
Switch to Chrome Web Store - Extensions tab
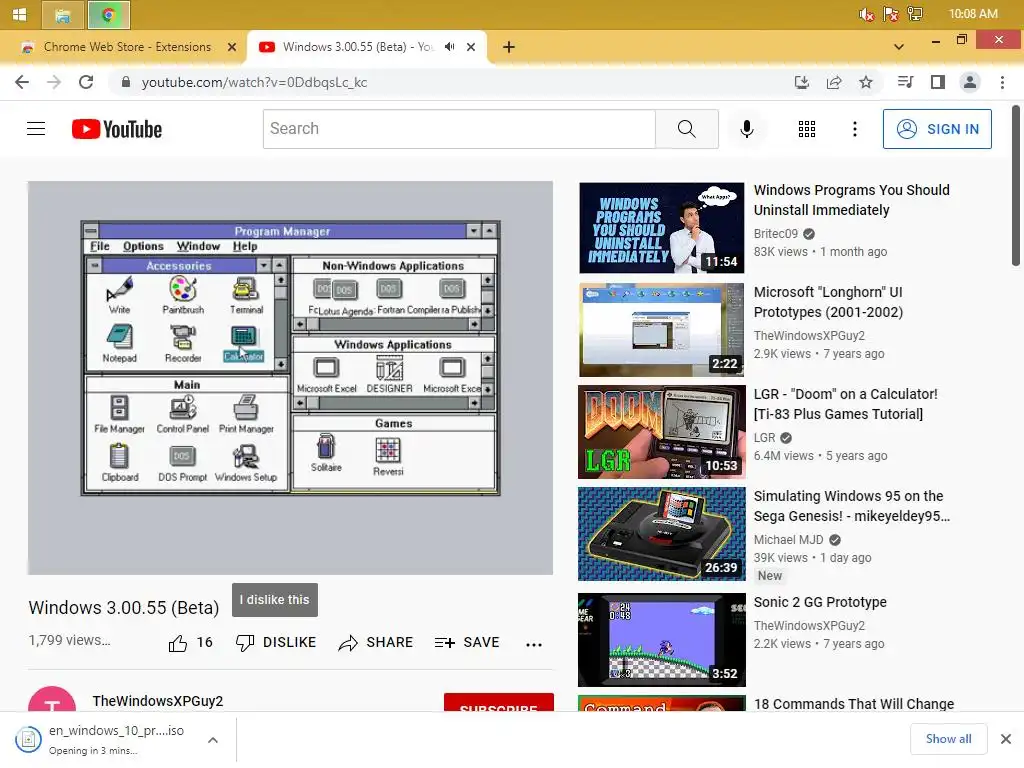pos(127,47)
